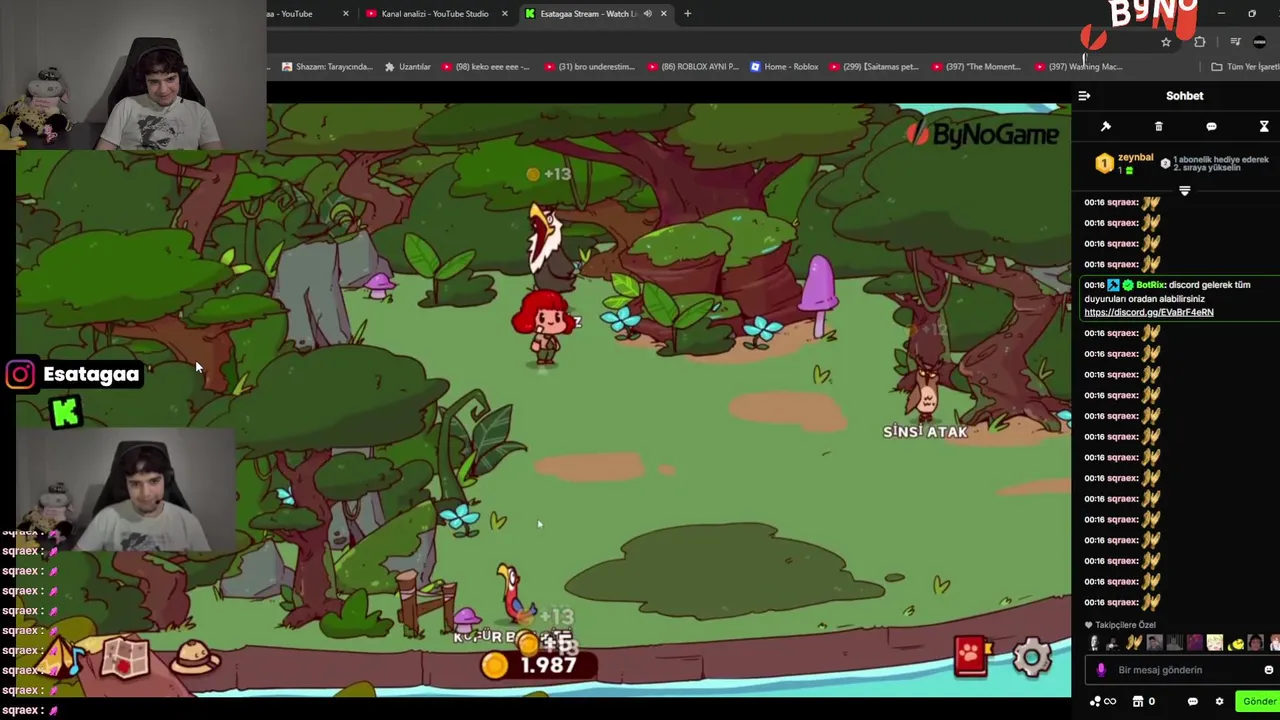The image size is (1280, 720).
Task: Open '(31) bro underestim...' bookmark
Action: (x=590, y=67)
